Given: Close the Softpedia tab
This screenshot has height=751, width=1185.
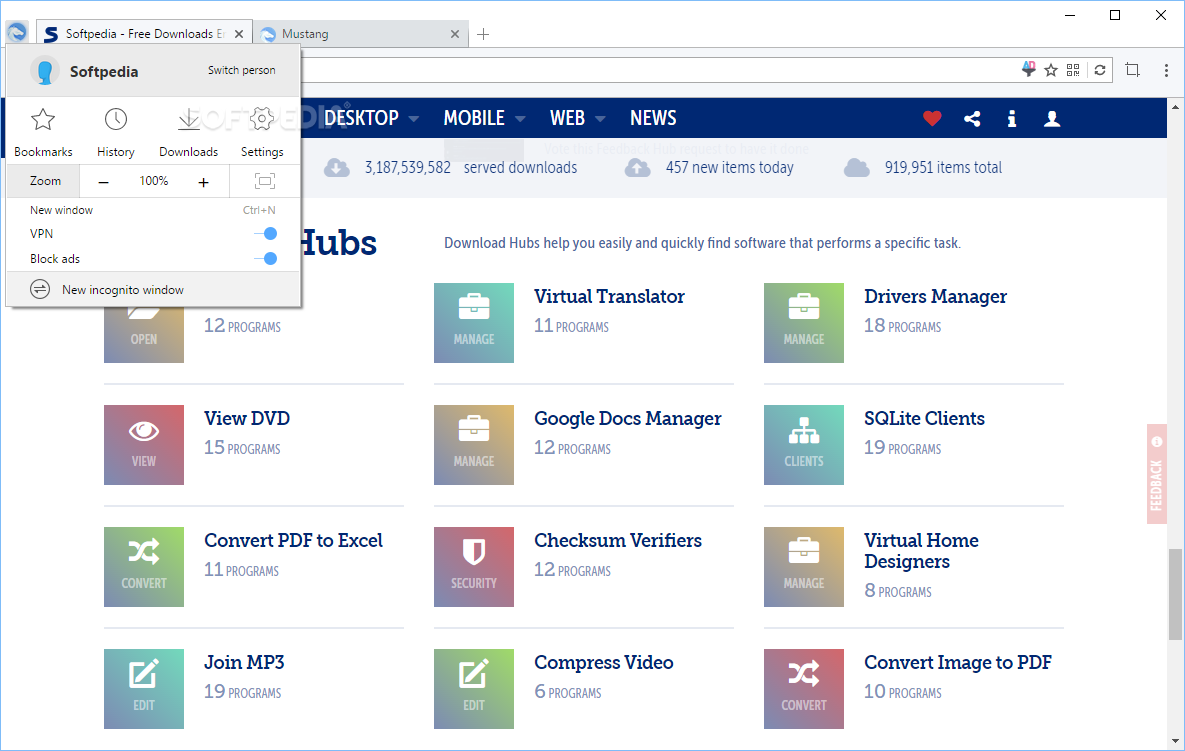Looking at the screenshot, I should tap(239, 34).
